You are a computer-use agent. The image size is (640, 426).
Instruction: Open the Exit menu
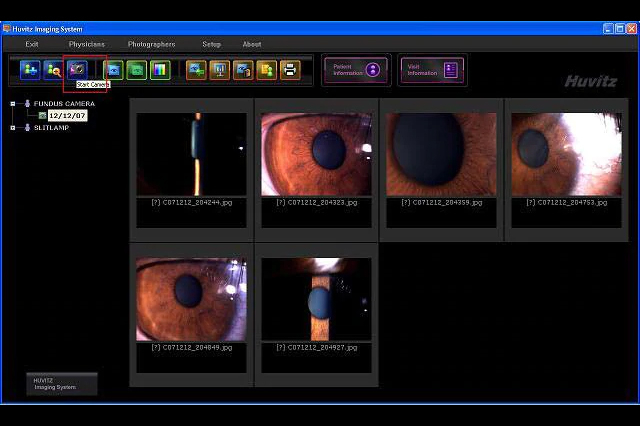coord(32,44)
